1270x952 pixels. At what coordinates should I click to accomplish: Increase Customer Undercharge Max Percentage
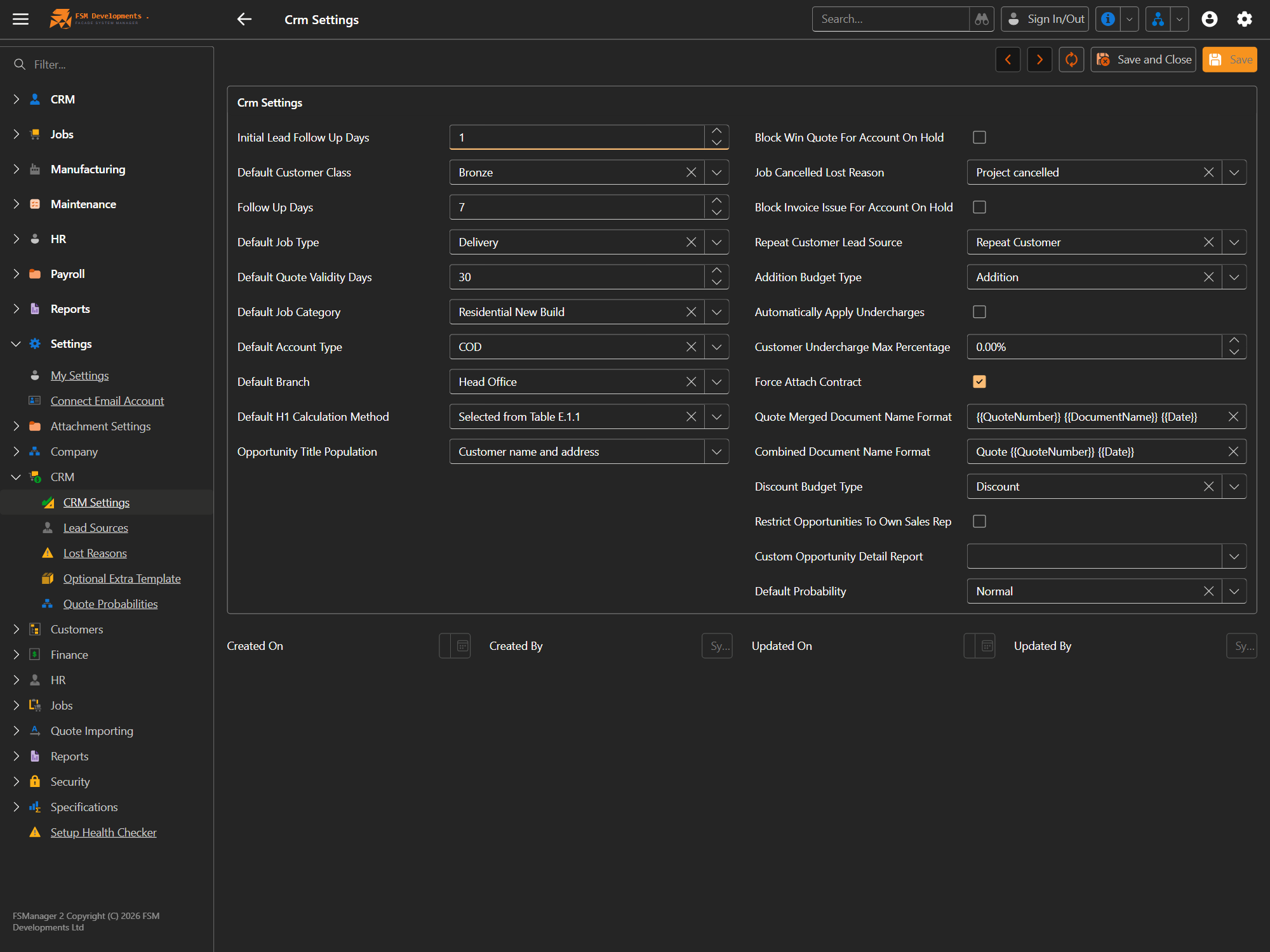[1234, 340]
